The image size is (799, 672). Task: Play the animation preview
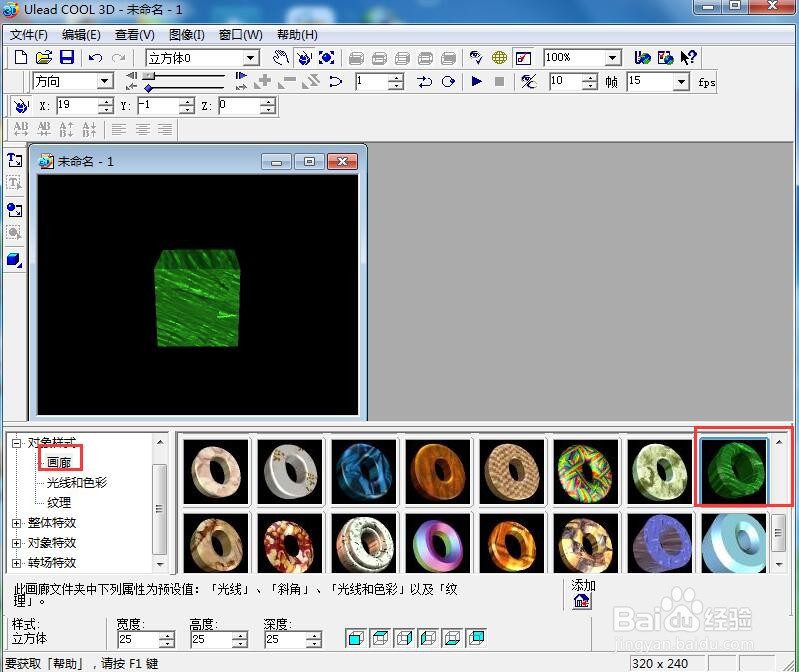pyautogui.click(x=476, y=81)
